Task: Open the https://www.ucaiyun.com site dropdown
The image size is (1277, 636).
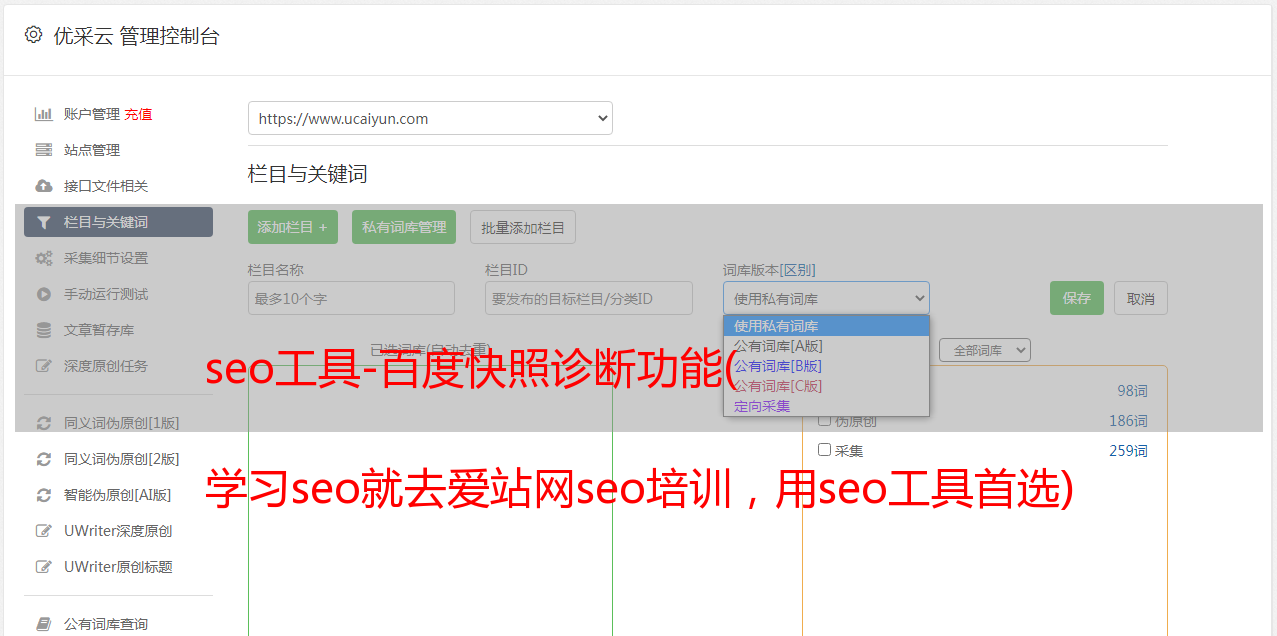Action: tap(430, 118)
